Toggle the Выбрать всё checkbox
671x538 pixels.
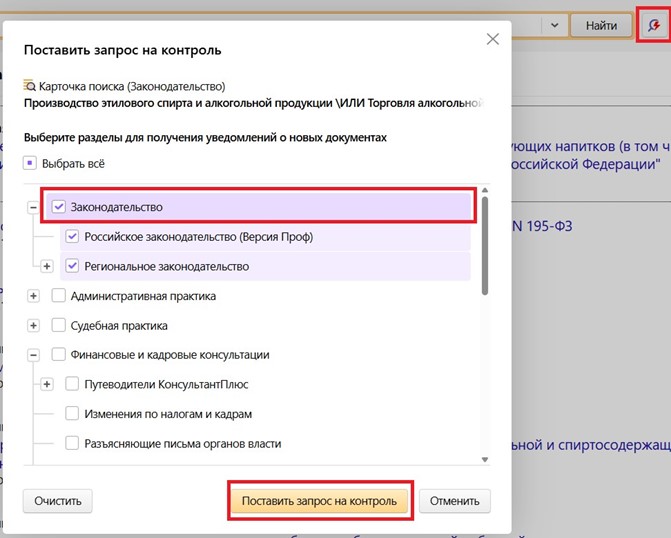[x=30, y=163]
